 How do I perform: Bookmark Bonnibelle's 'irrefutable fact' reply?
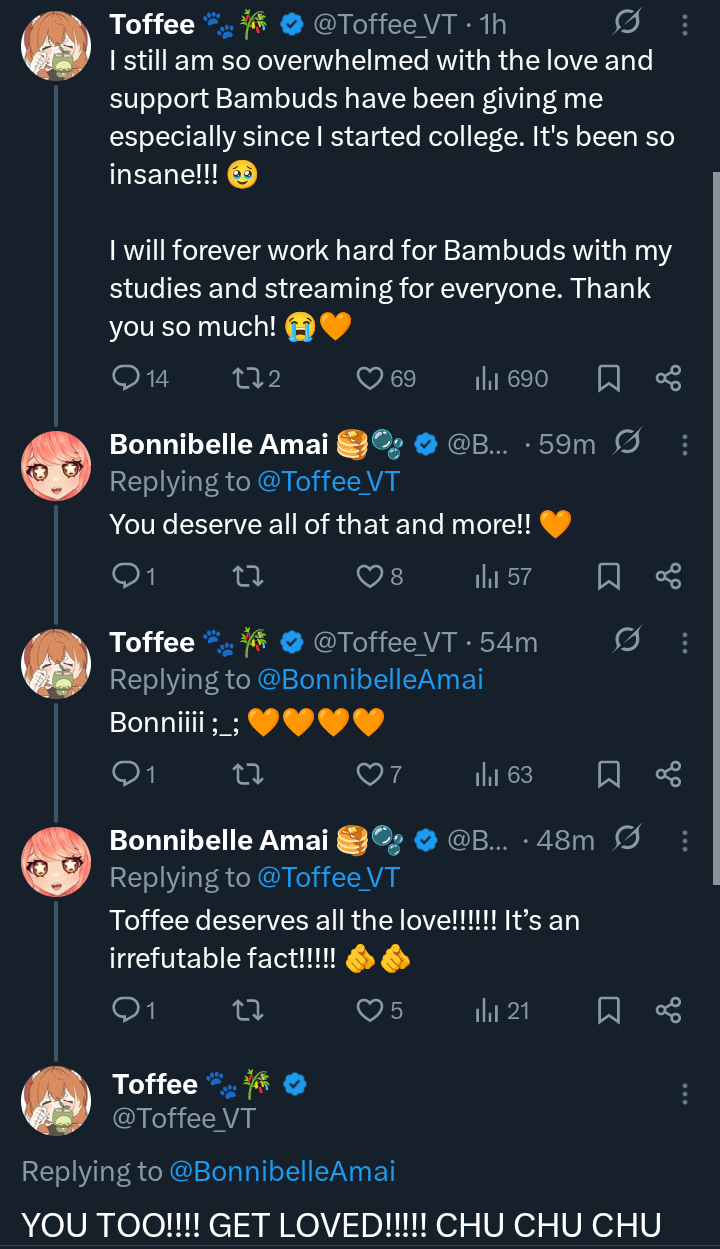pos(608,1010)
